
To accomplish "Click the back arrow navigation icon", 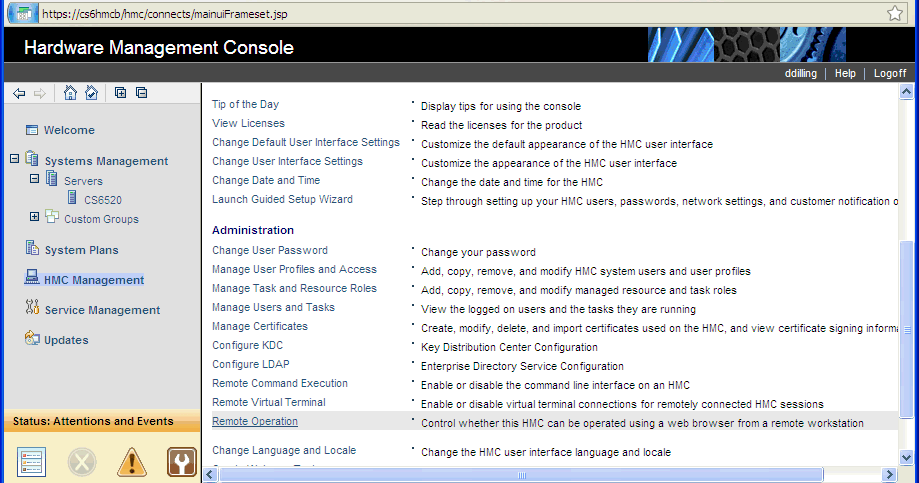I will (x=19, y=93).
